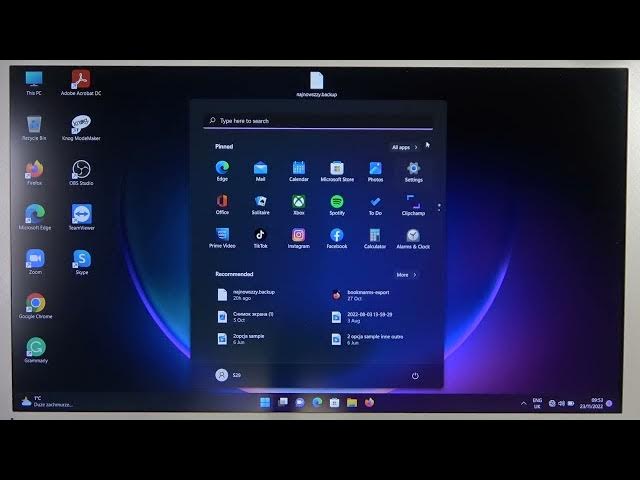Select Grammarly desktop shortcut
Image resolution: width=640 pixels, height=480 pixels.
36,350
